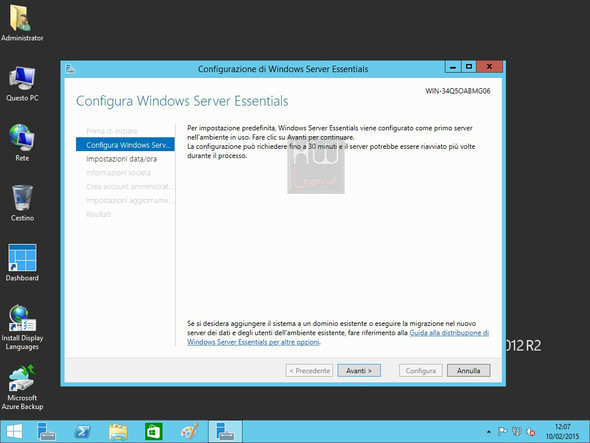Select the Install Display Languages shortcut
Screen dimensions: 590x443
(x=22, y=327)
